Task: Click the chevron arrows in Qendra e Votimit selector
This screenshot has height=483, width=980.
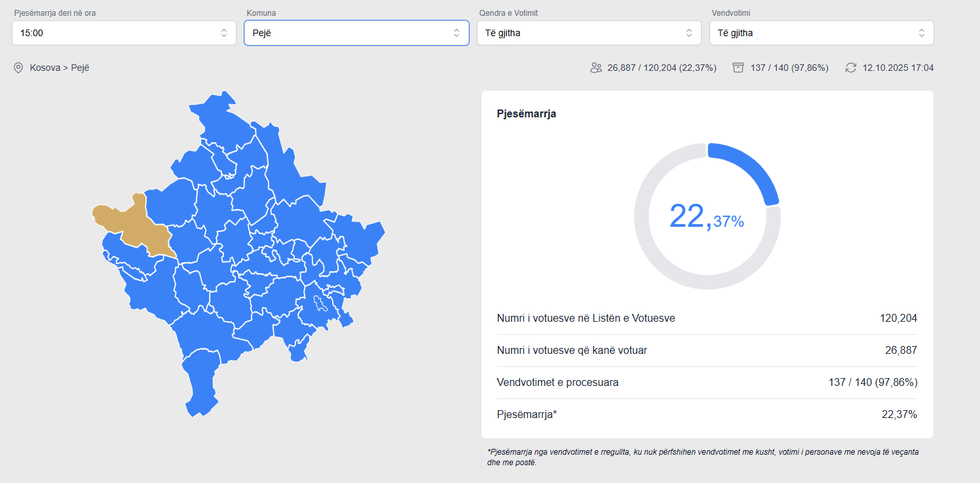Action: point(689,33)
